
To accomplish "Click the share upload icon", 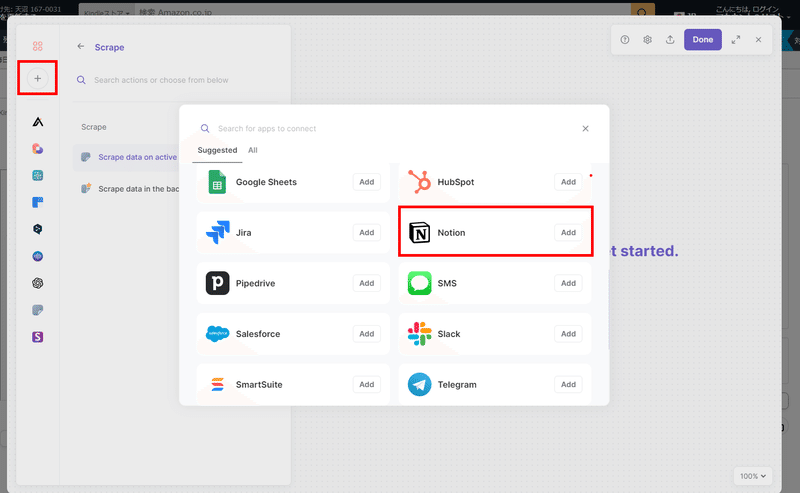I will coord(670,40).
